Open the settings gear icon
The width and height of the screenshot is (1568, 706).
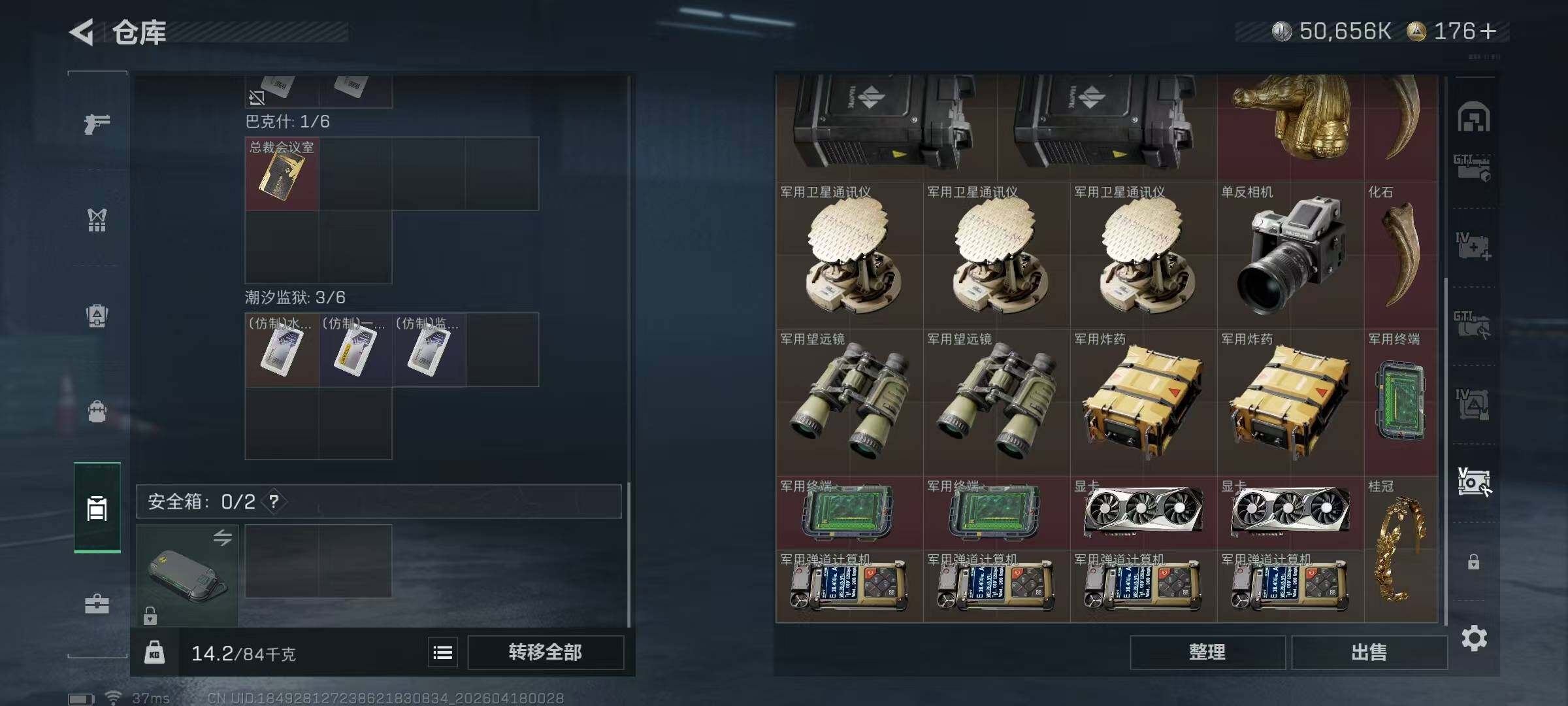[x=1474, y=638]
